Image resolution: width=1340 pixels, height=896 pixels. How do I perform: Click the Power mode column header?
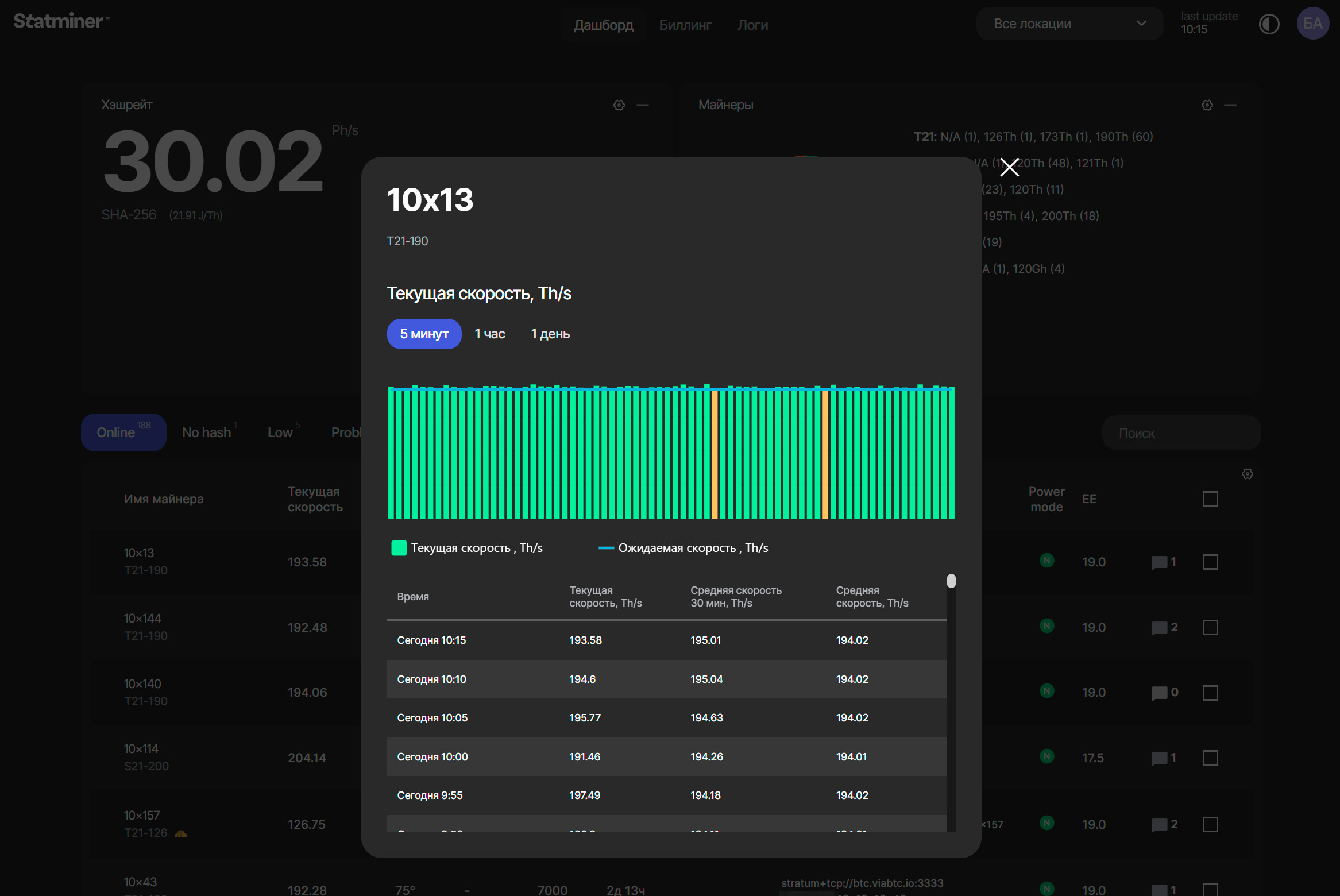(1046, 499)
